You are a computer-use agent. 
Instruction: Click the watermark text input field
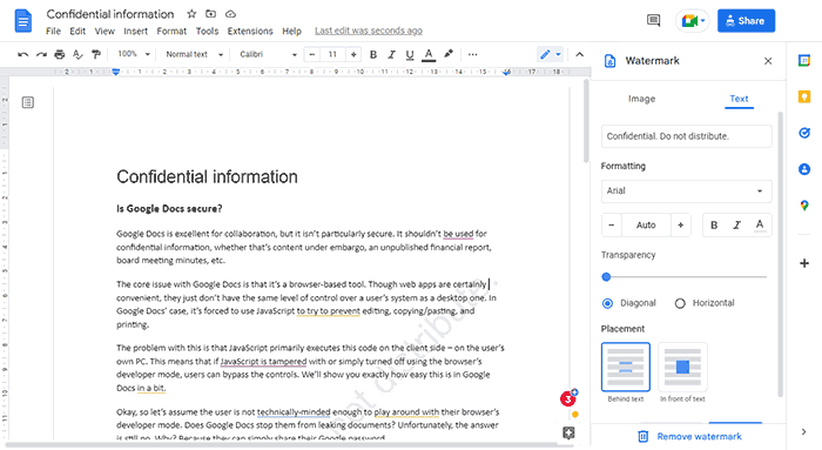pyautogui.click(x=686, y=136)
